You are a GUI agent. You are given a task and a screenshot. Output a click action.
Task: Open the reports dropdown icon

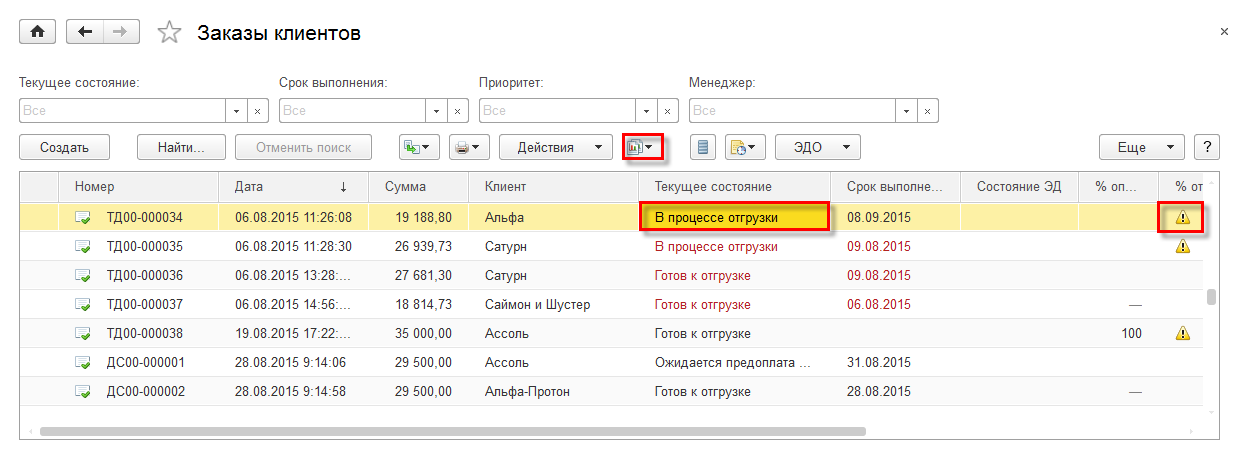pyautogui.click(x=642, y=147)
